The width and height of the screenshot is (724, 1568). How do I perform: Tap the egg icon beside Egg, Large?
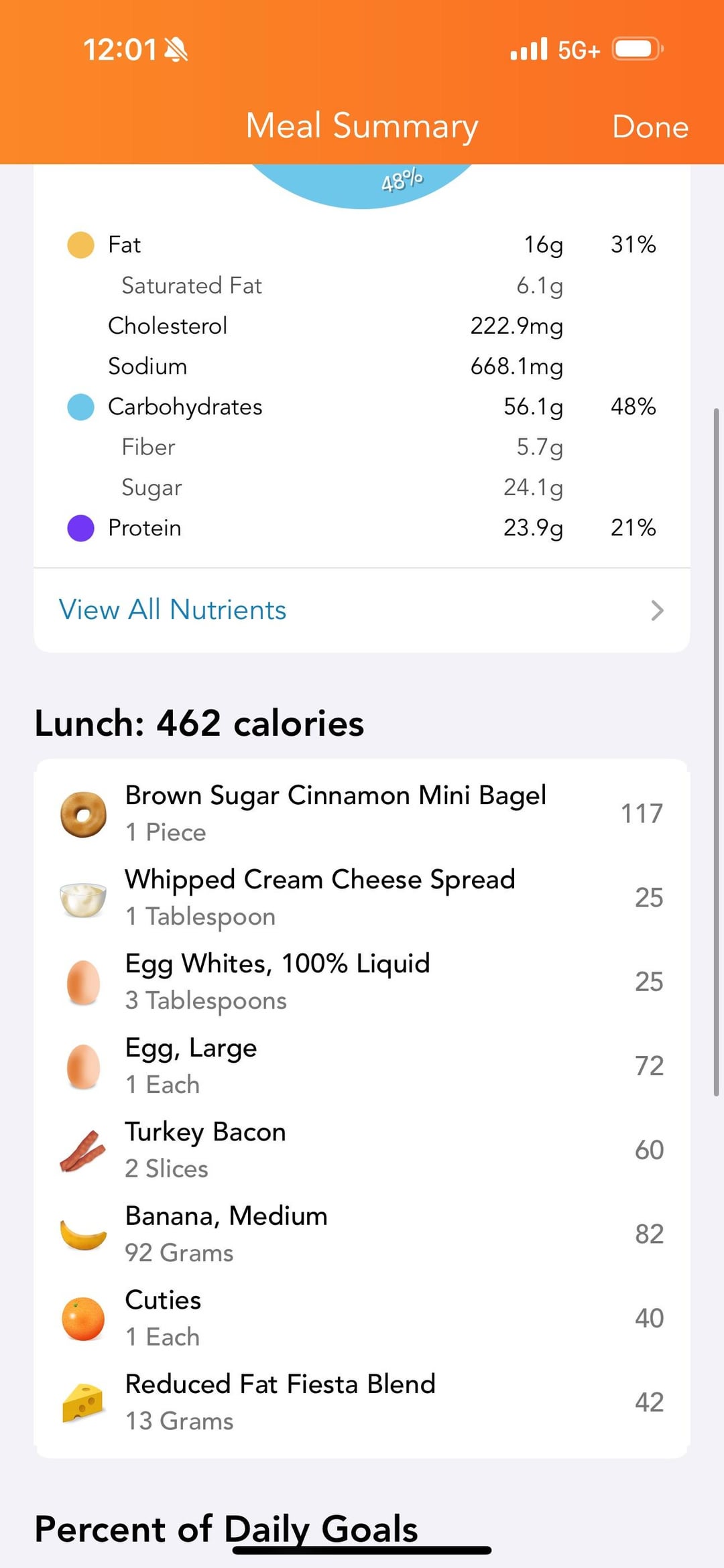click(x=83, y=1066)
